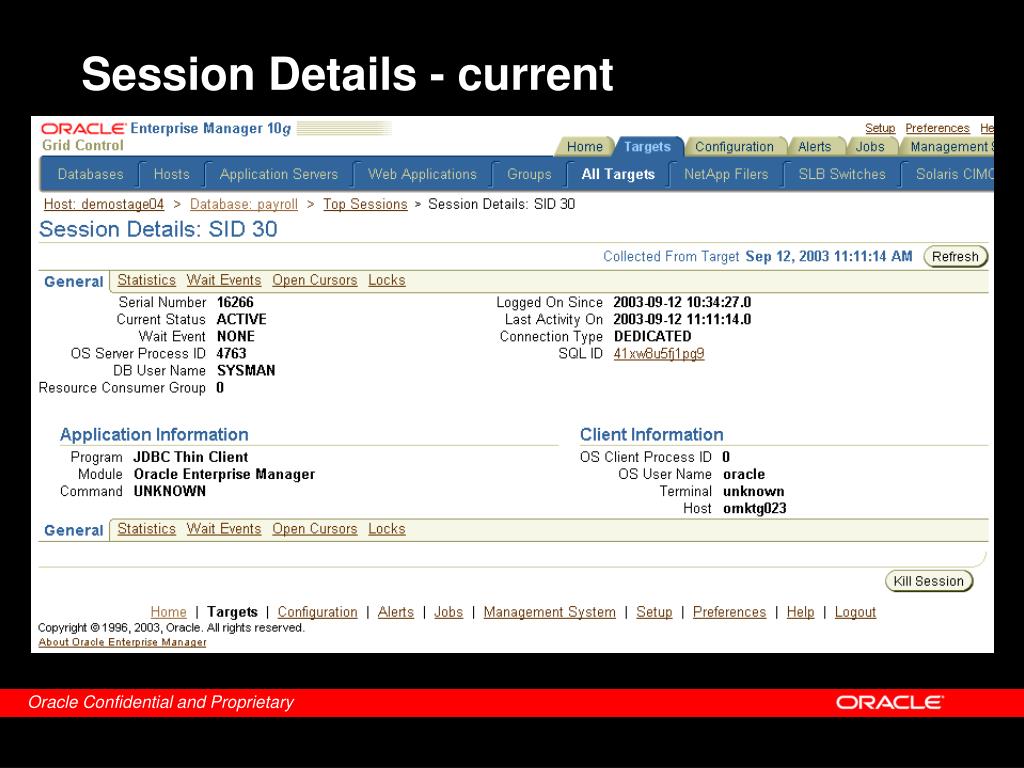Open the Database: payroll breadcrumb link
1024x768 pixels.
(x=244, y=204)
